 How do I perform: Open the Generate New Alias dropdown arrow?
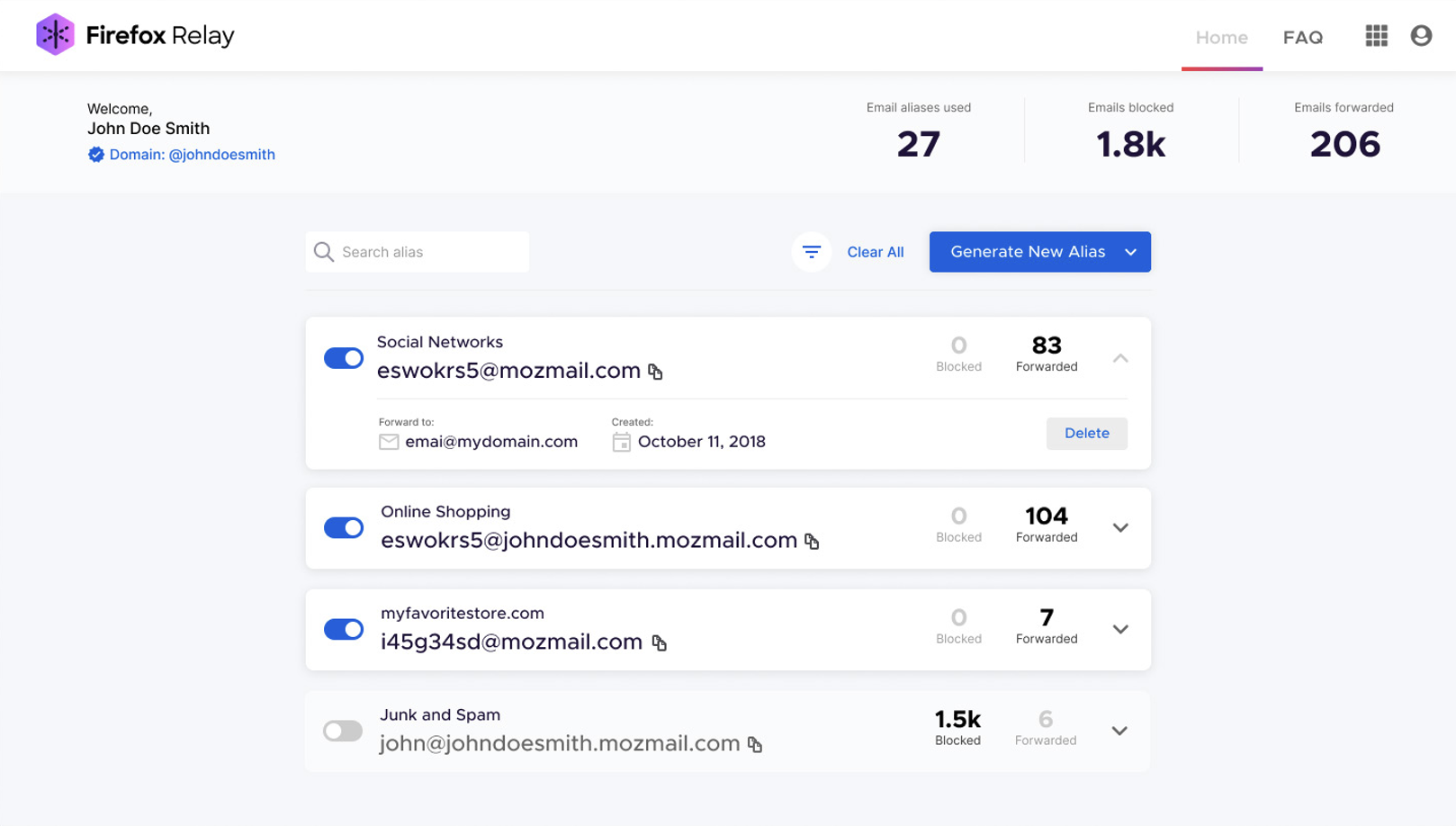point(1130,252)
